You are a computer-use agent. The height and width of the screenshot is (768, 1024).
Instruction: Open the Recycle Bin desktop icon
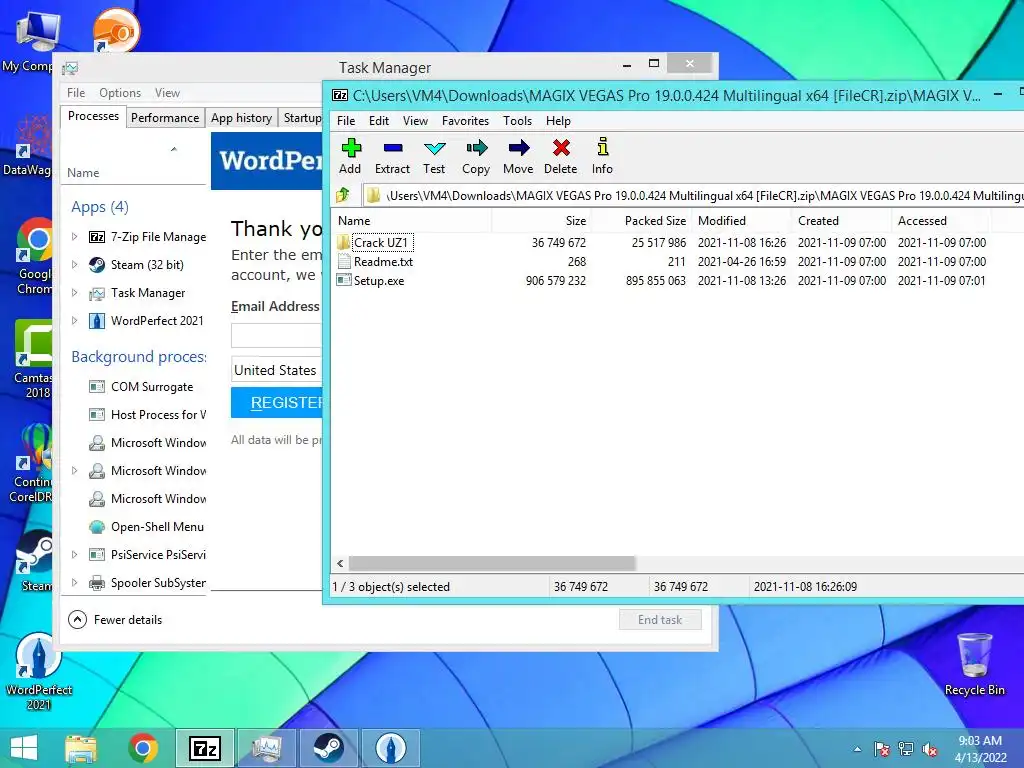(974, 664)
